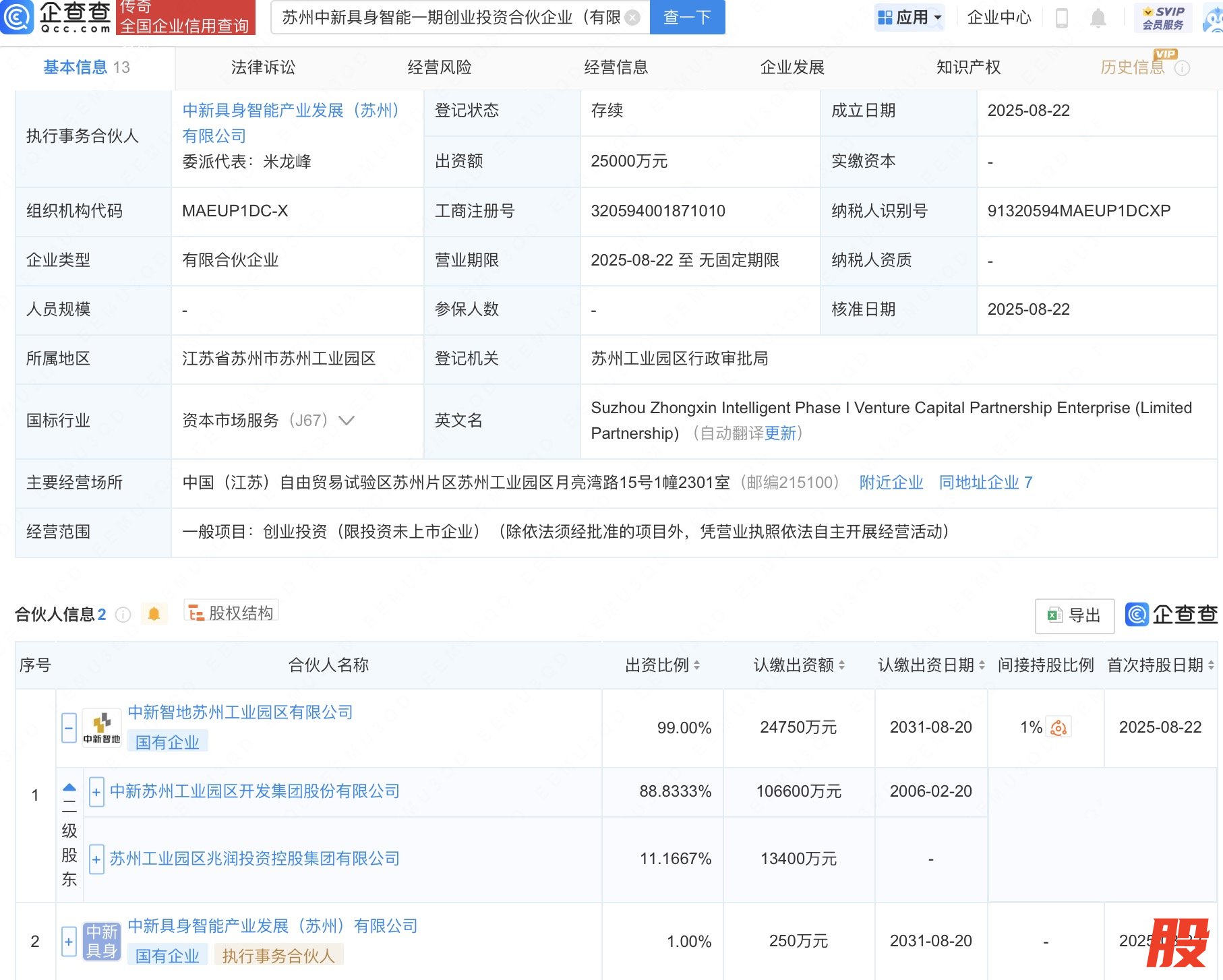Click the partner info help icon

(x=123, y=615)
